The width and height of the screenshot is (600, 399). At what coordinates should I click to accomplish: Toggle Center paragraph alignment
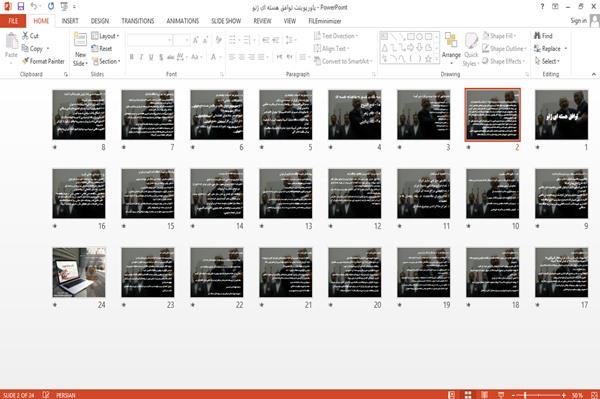[x=241, y=57]
